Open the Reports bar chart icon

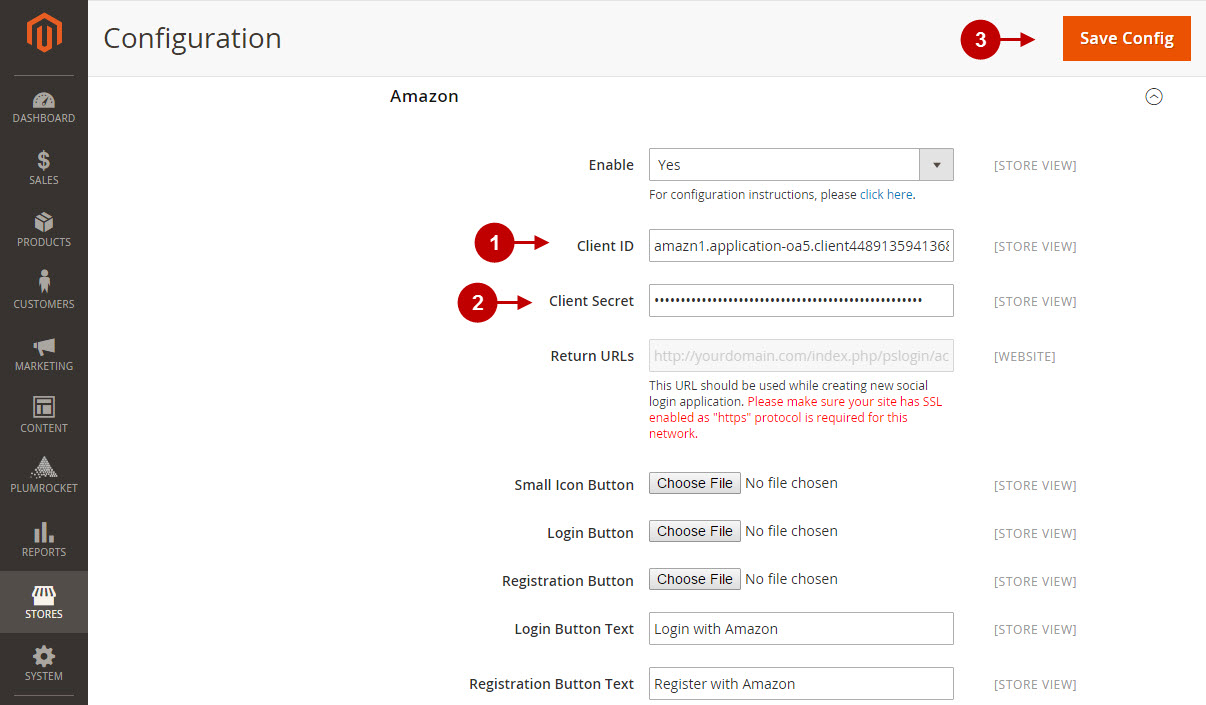coord(44,531)
